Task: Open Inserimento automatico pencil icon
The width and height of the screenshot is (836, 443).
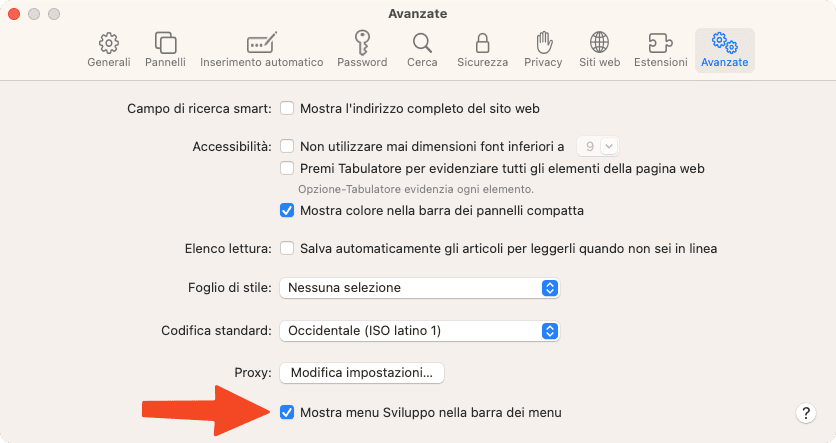Action: coord(261,43)
